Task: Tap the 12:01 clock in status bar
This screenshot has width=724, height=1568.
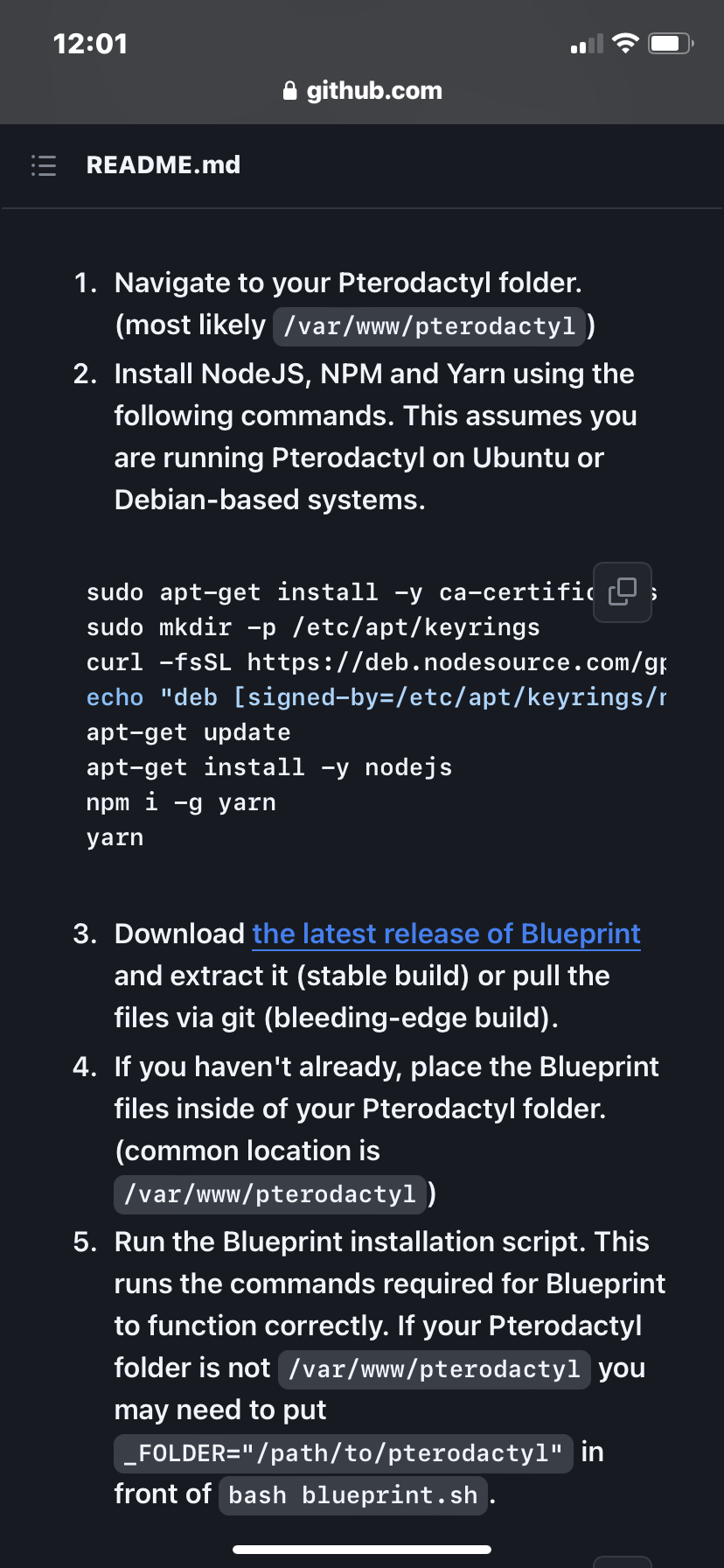Action: tap(90, 44)
